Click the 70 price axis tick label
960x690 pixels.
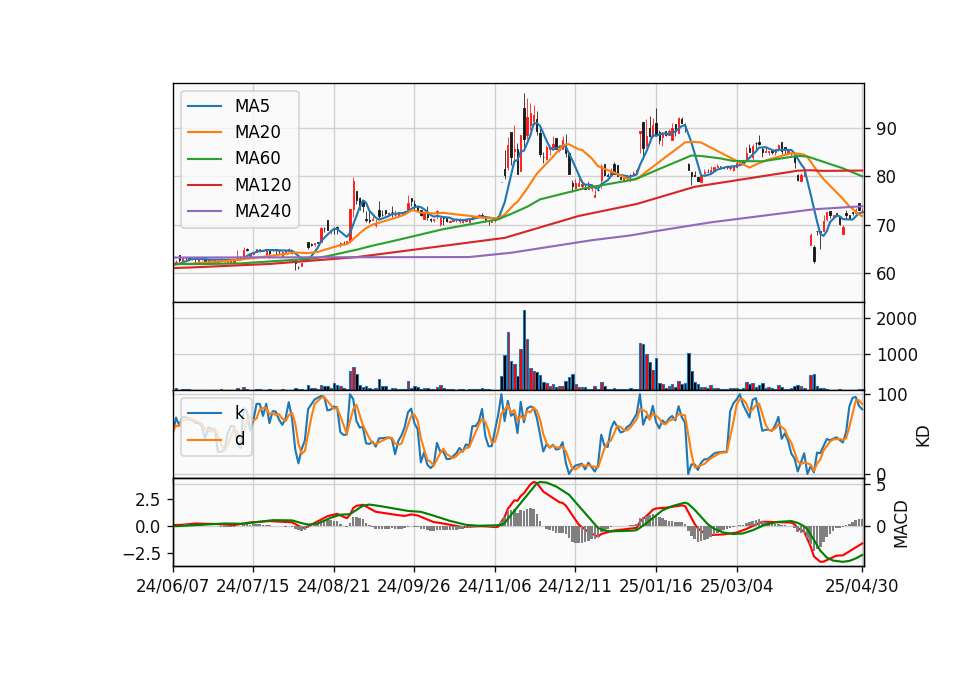pos(886,226)
